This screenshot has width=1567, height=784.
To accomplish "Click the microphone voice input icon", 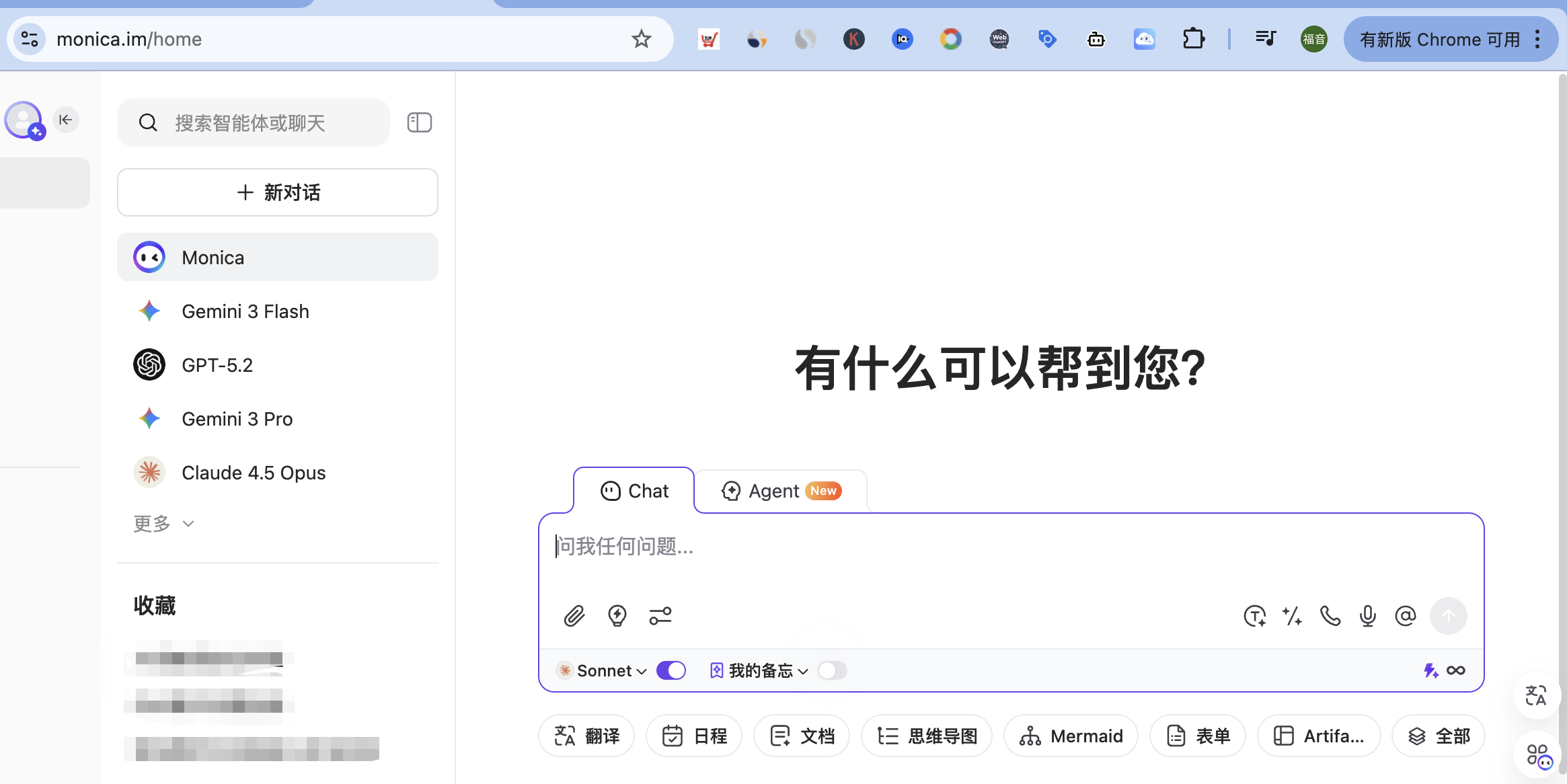I will tap(1367, 616).
